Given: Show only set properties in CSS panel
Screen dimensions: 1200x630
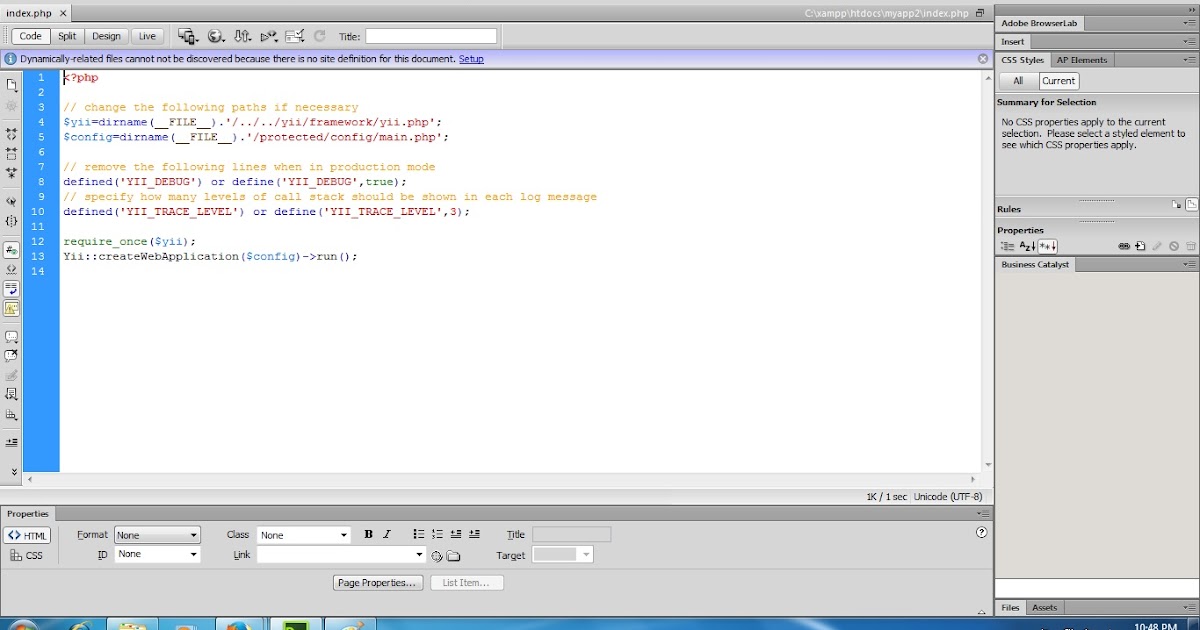Looking at the screenshot, I should click(1048, 246).
